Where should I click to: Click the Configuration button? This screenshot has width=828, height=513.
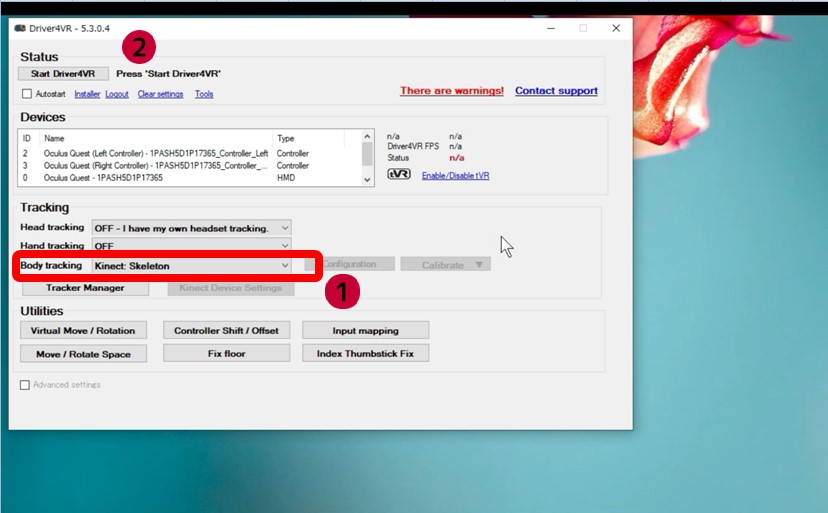[350, 264]
